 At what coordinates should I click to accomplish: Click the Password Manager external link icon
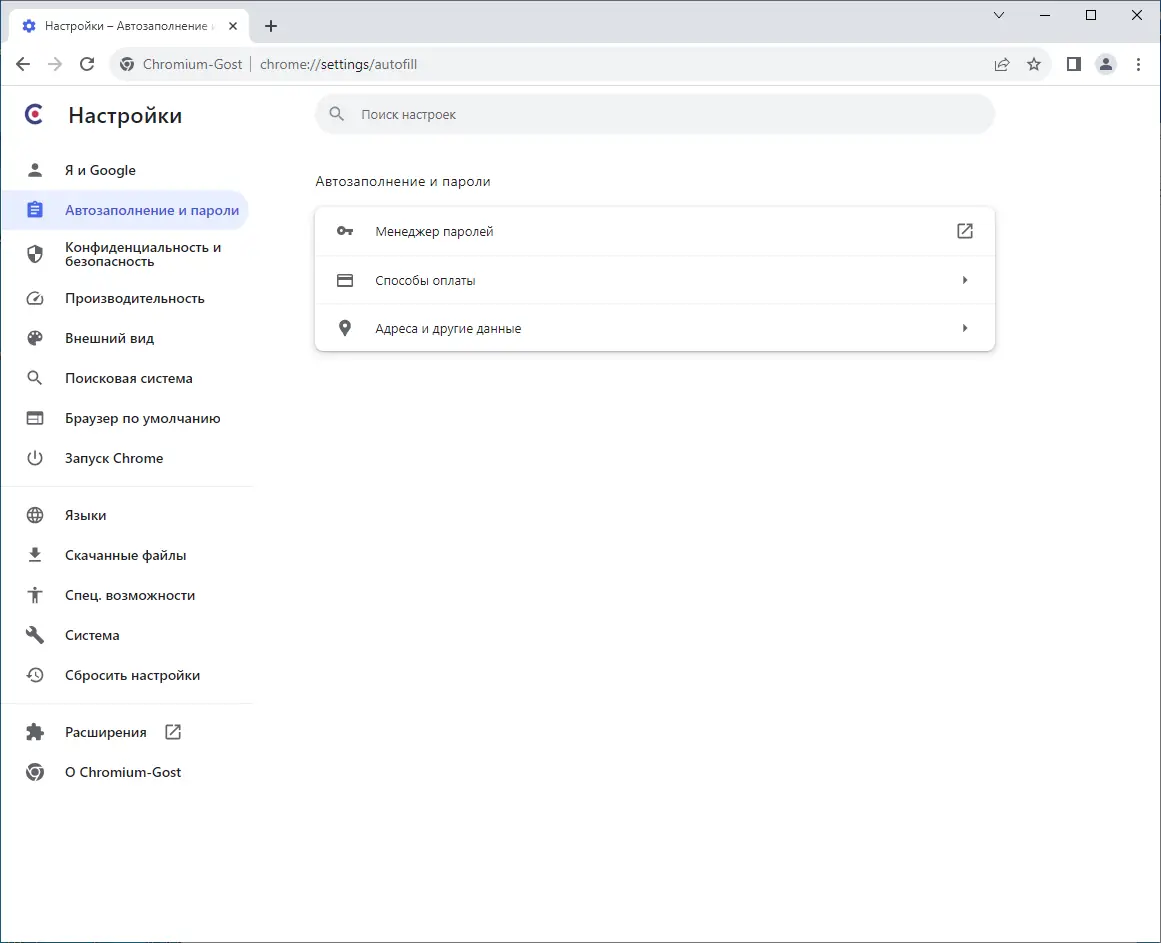pos(964,231)
